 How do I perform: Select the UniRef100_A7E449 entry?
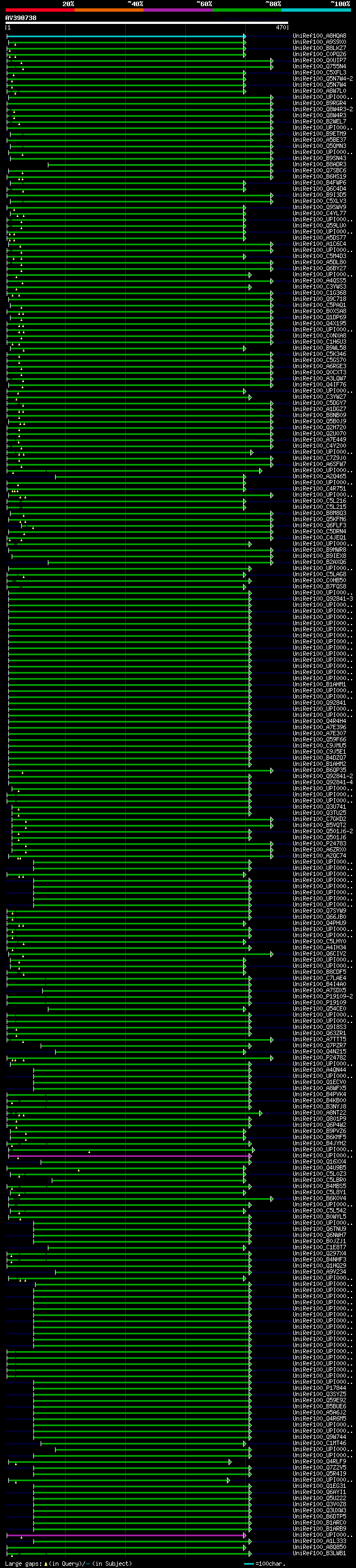click(319, 439)
